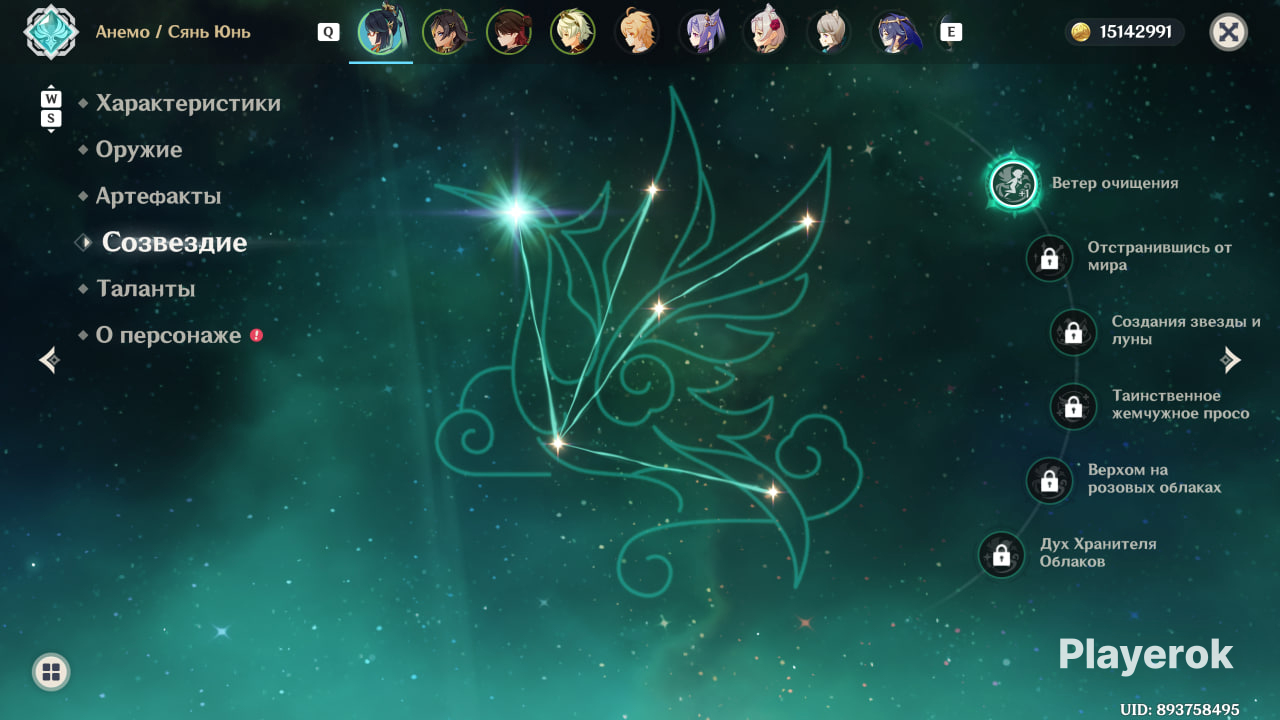Pick the pale green-haired character portrait

point(573,32)
